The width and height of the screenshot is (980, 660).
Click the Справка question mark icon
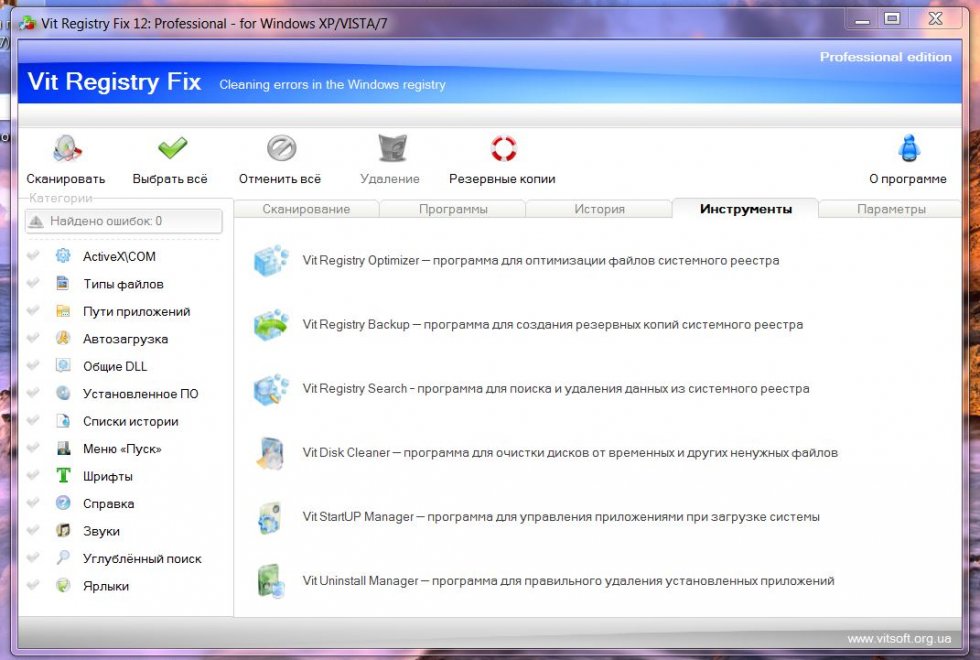tap(63, 503)
